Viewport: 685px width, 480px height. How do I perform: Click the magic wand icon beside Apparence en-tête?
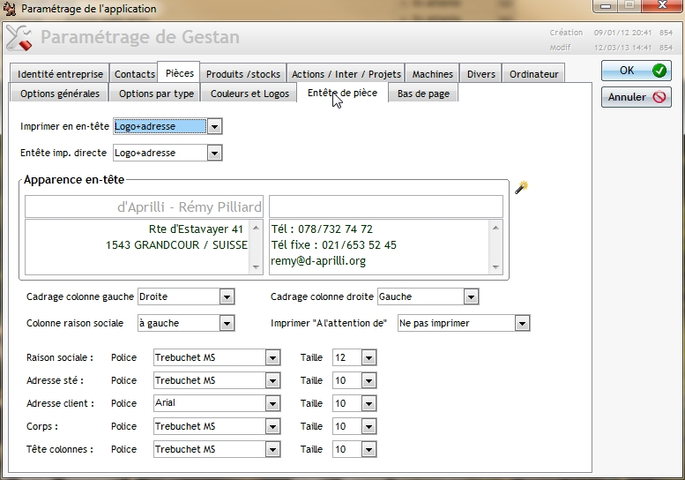coord(520,187)
